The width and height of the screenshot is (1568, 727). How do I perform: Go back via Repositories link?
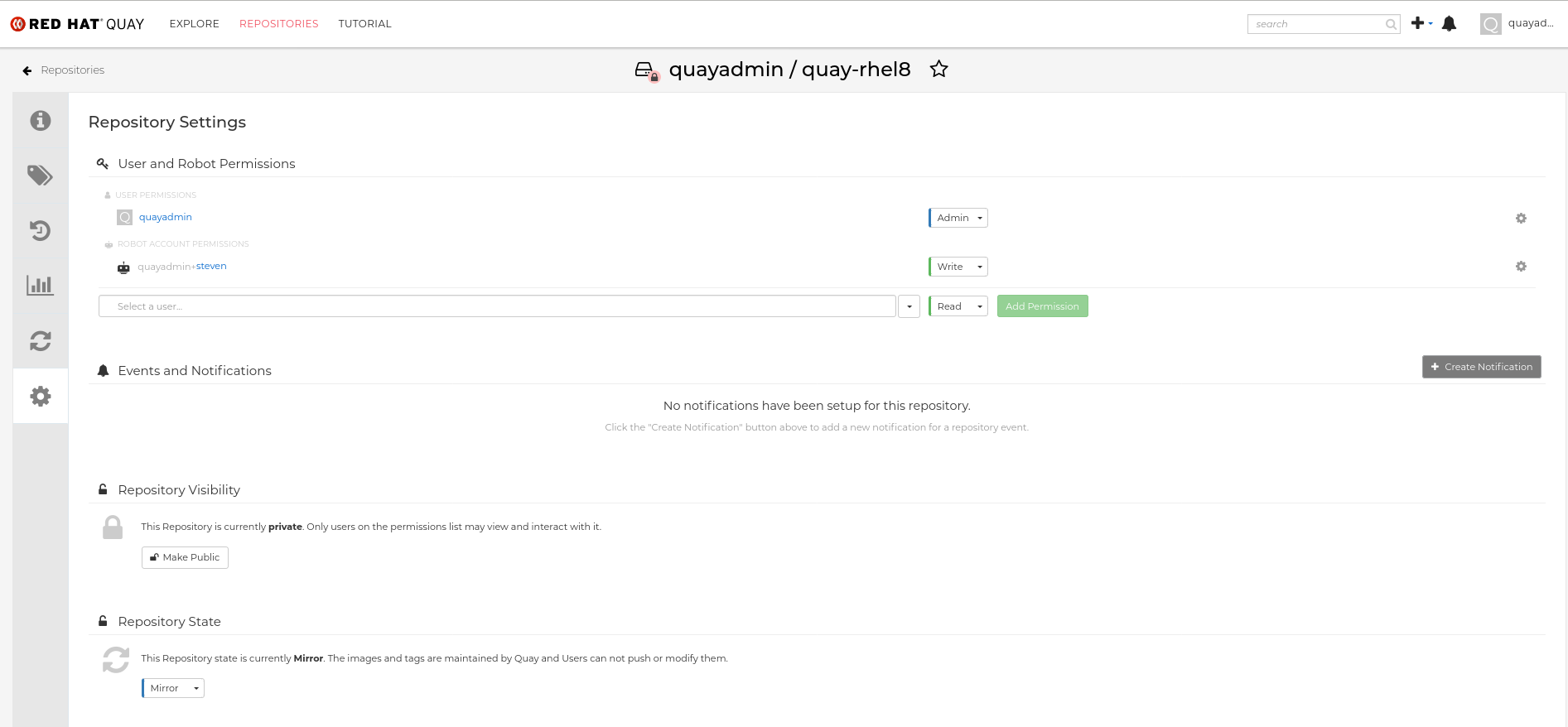click(x=73, y=70)
